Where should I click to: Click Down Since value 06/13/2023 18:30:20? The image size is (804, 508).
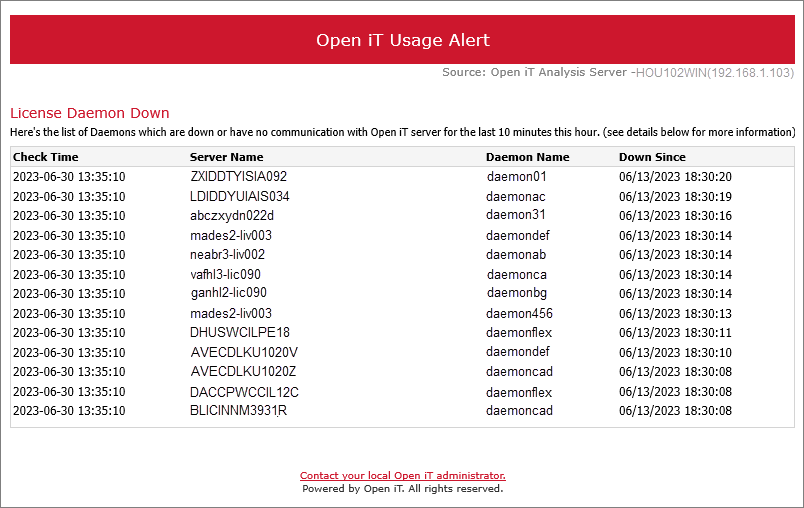(675, 176)
